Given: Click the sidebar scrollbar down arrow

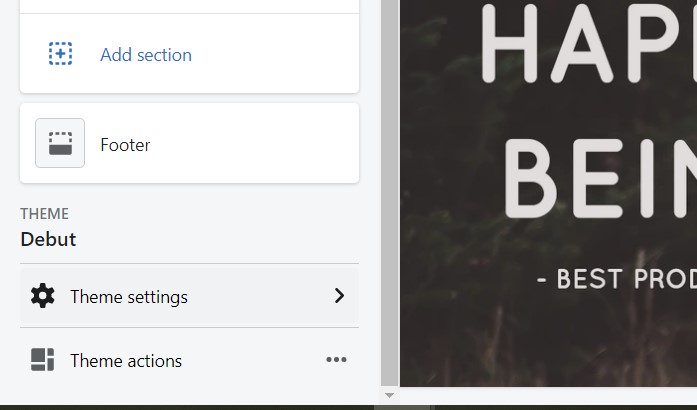Looking at the screenshot, I should click(389, 395).
